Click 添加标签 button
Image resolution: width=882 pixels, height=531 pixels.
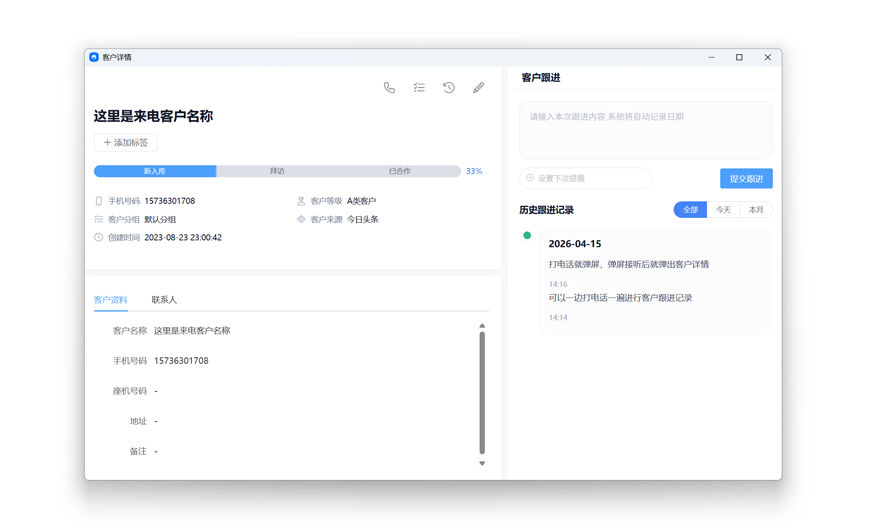[125, 143]
